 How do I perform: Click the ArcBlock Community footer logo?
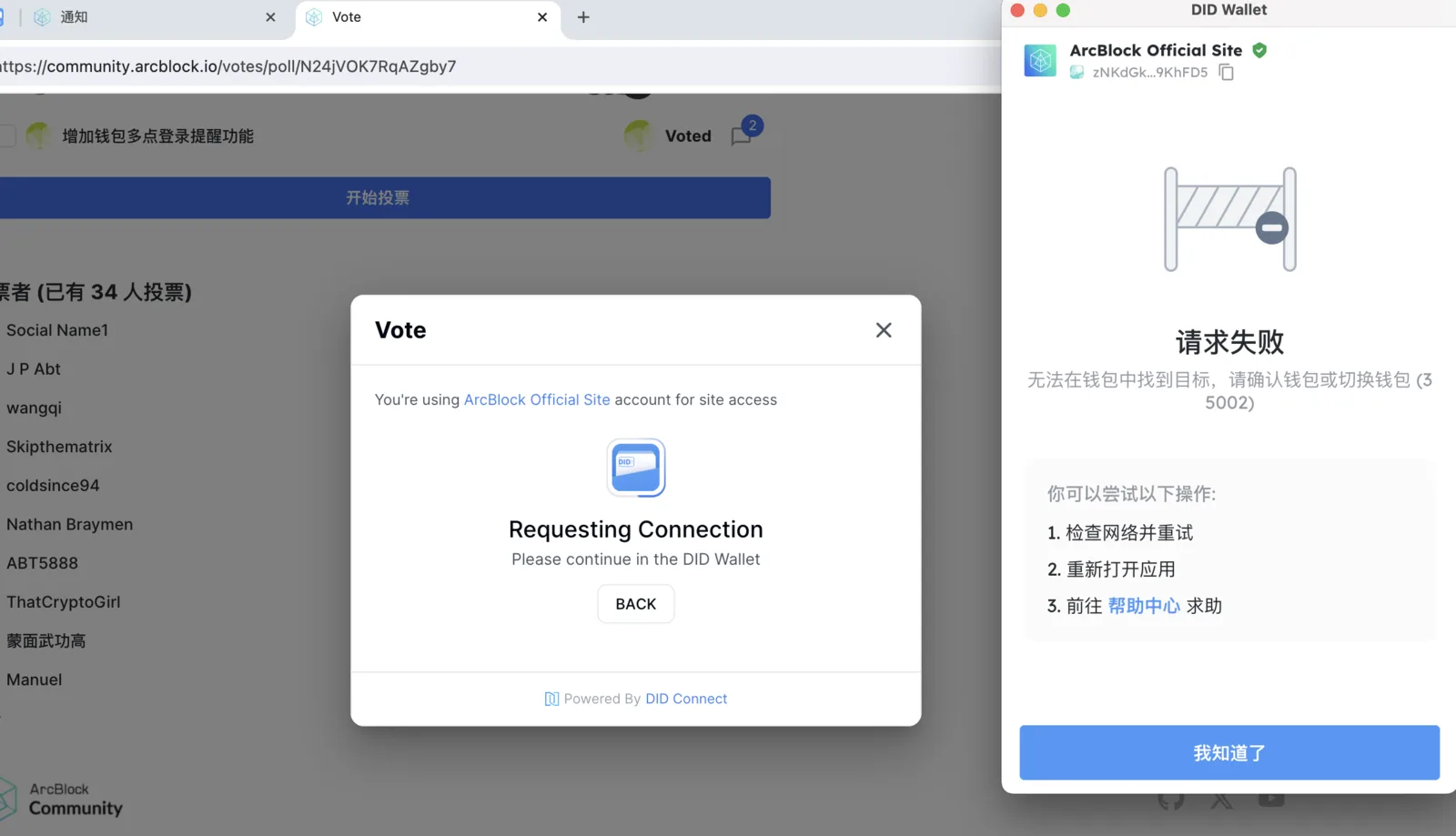[62, 799]
